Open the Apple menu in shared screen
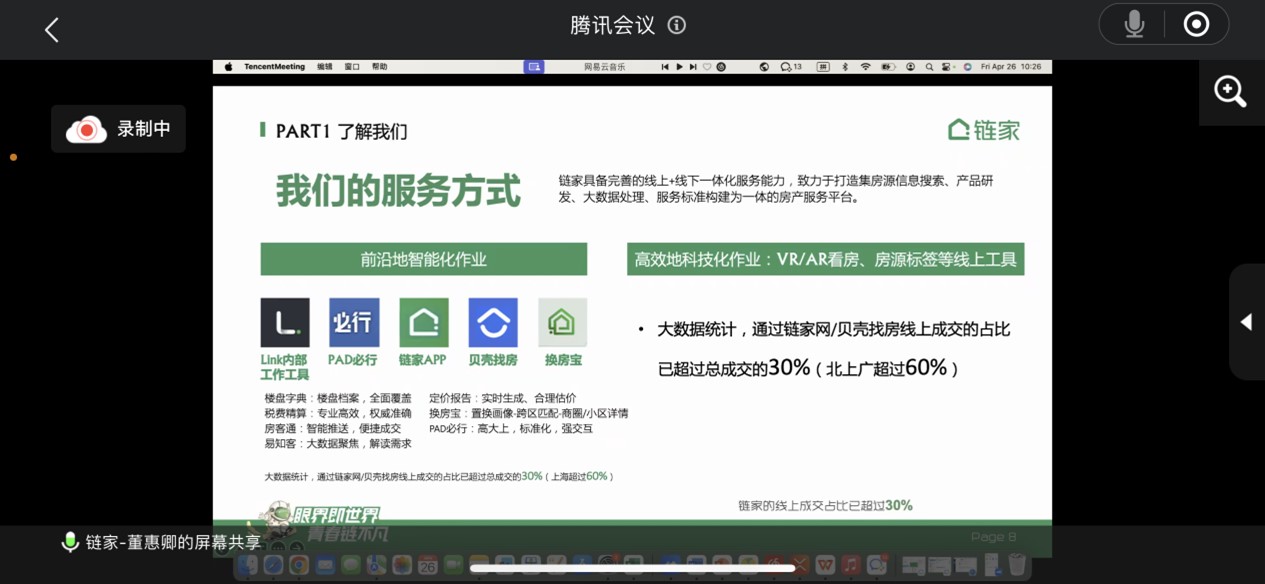The width and height of the screenshot is (1265, 584). [228, 67]
